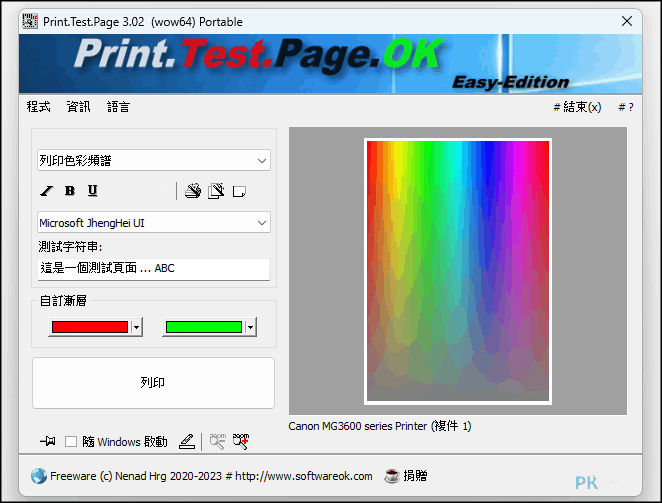The height and width of the screenshot is (503, 662).
Task: Click the zoom in magnifier icon
Action: [x=241, y=442]
